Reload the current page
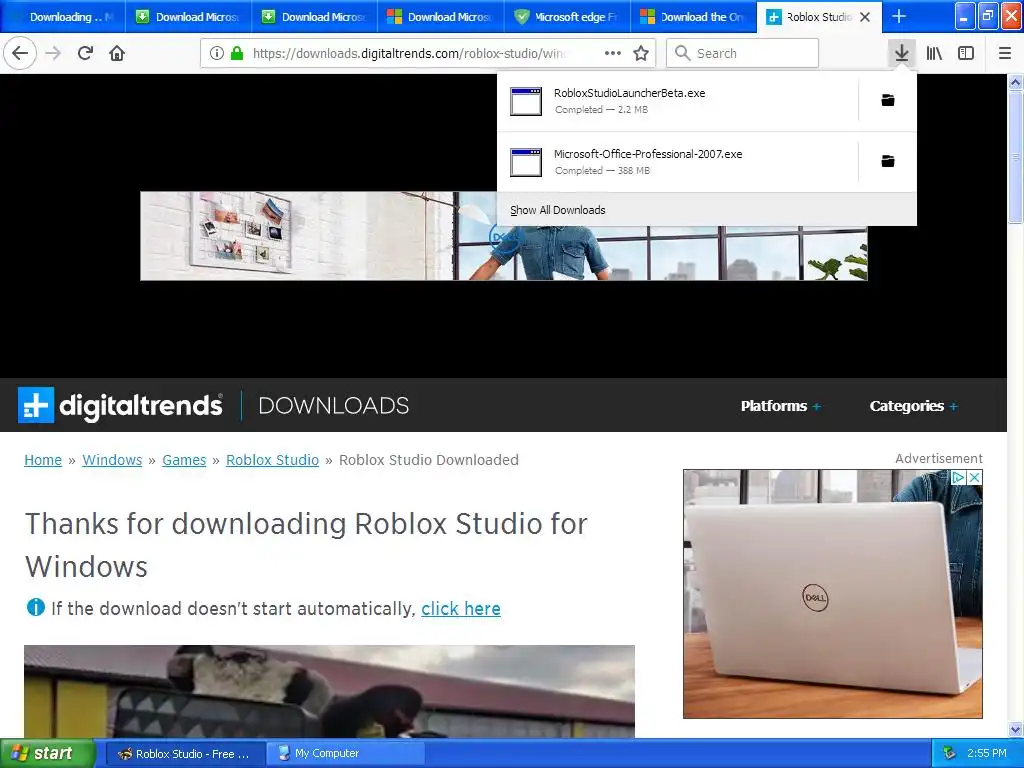Image resolution: width=1024 pixels, height=768 pixels. (85, 53)
